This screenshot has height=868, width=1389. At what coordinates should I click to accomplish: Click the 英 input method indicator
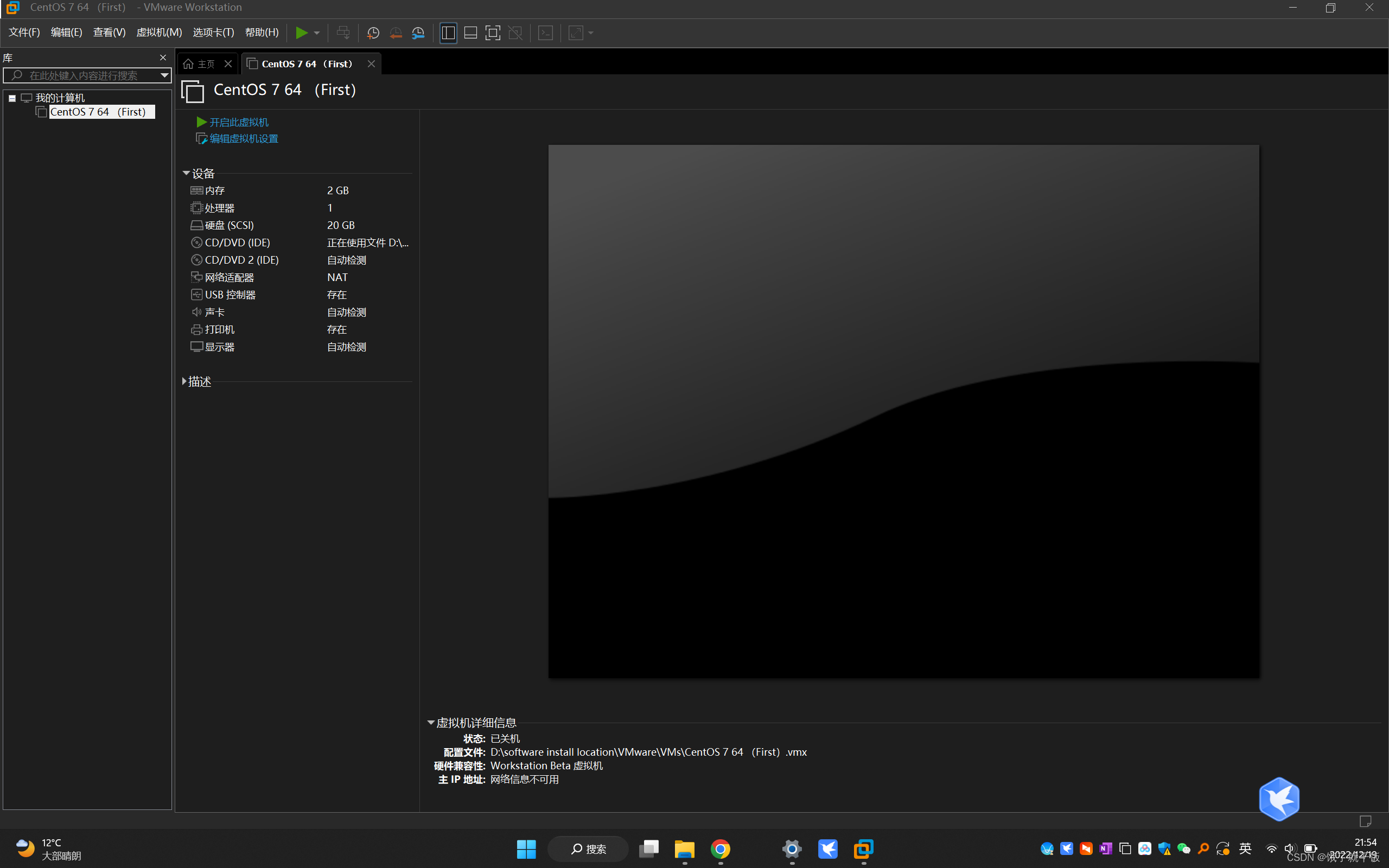click(x=1246, y=848)
